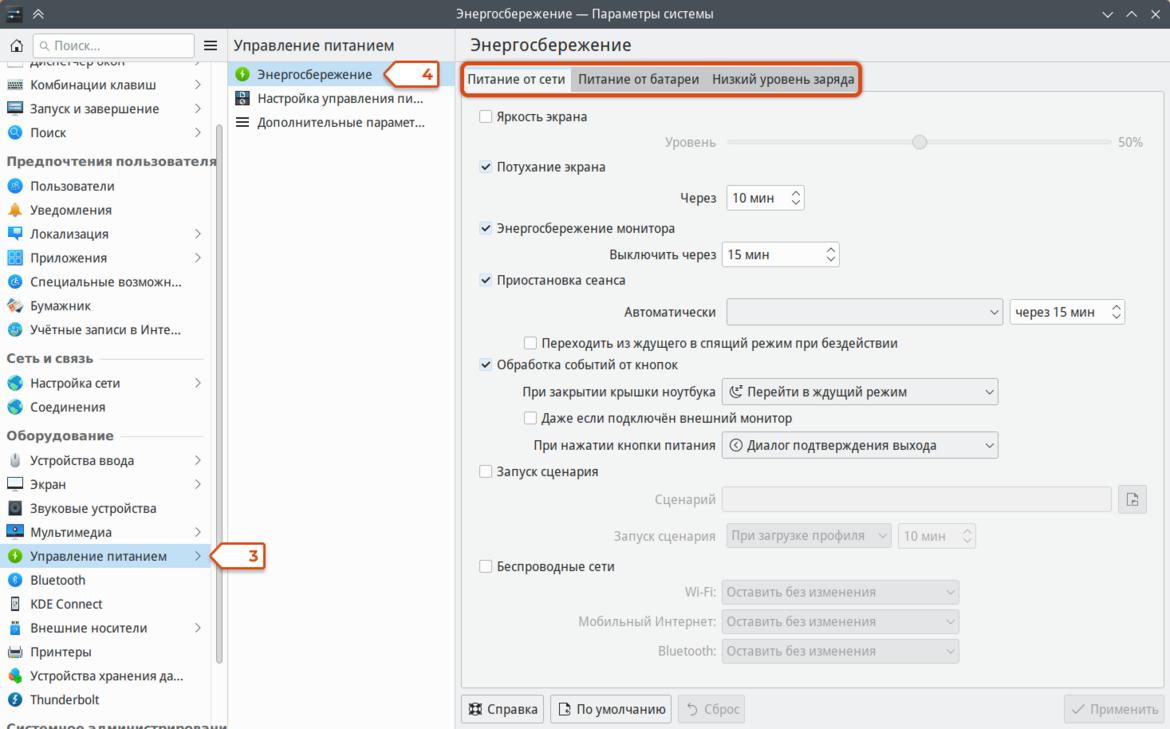Switch to the Низкий уровень заряда tab
Image resolution: width=1170 pixels, height=729 pixels.
pos(783,79)
